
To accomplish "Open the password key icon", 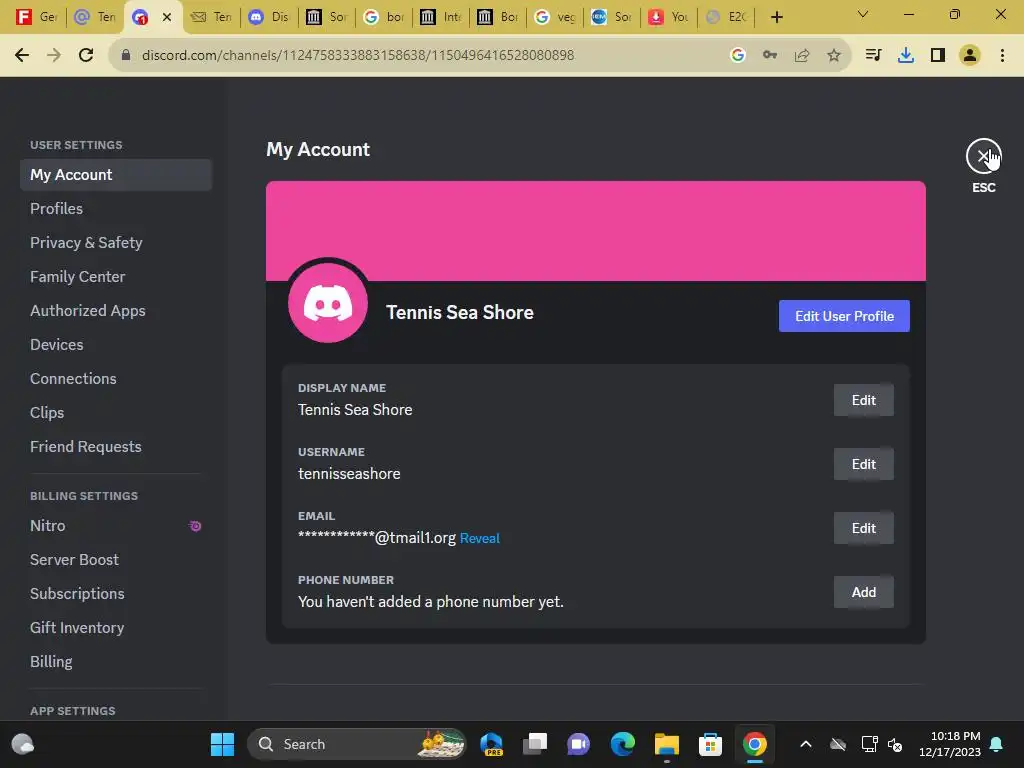I will (770, 55).
